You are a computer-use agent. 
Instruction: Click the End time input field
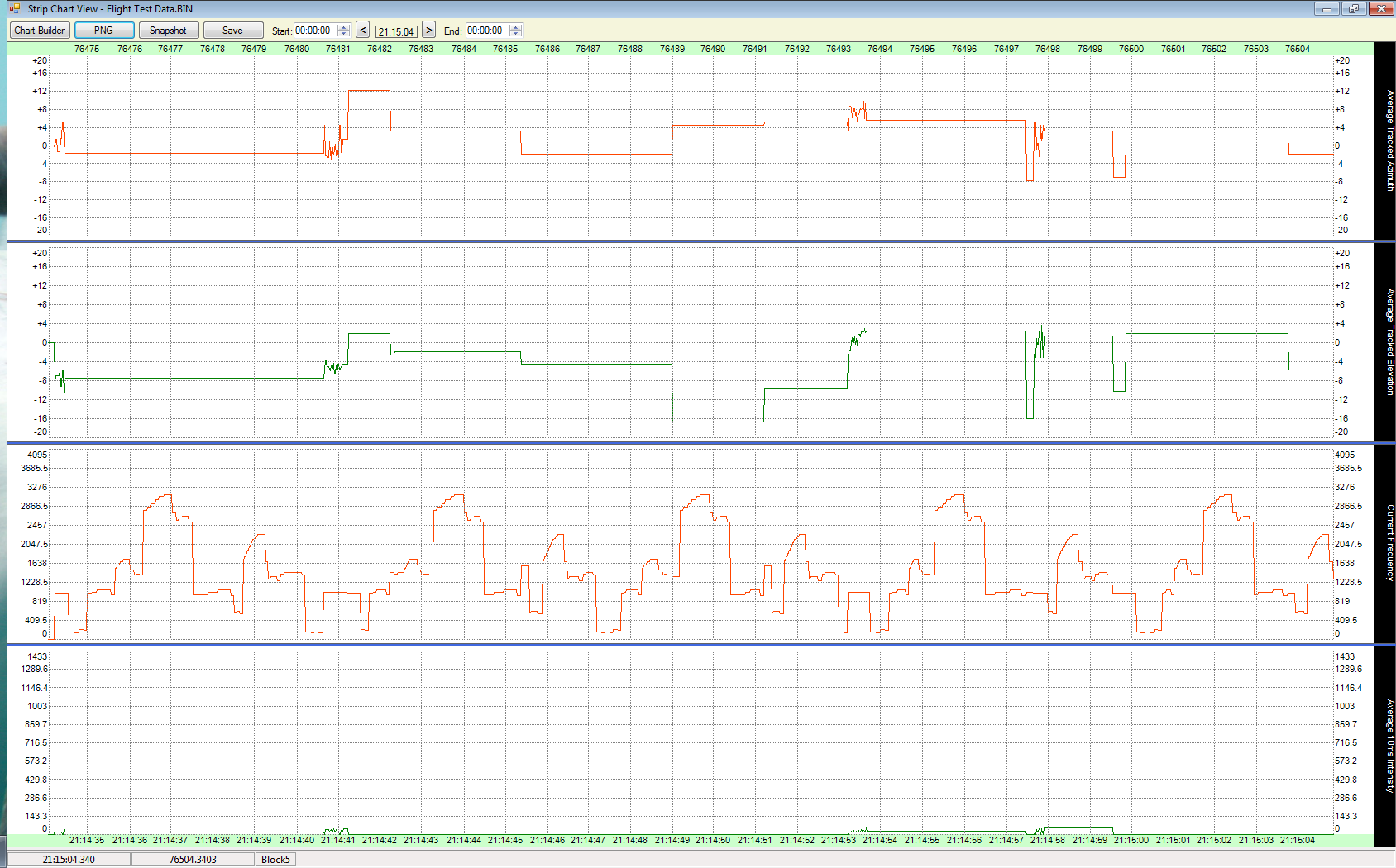pyautogui.click(x=487, y=31)
